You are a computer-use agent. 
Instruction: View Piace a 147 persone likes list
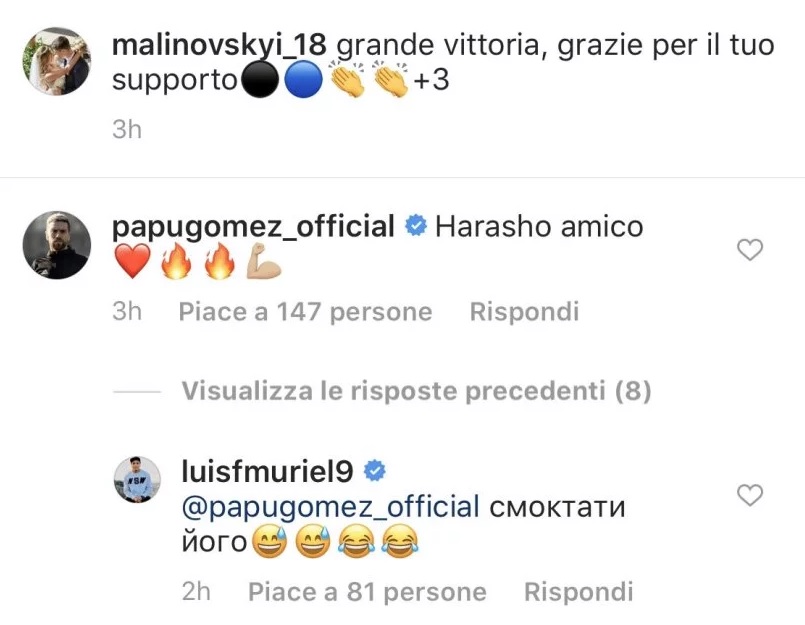(x=305, y=312)
